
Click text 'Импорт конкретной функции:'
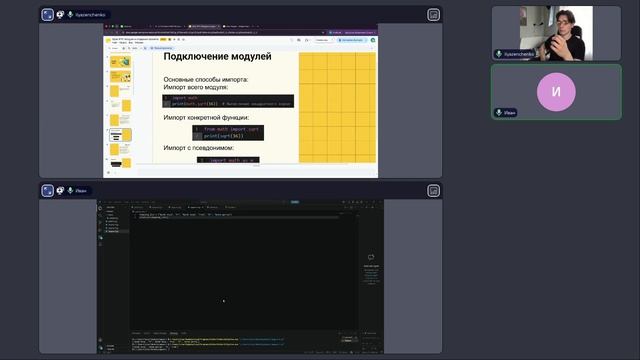point(206,118)
